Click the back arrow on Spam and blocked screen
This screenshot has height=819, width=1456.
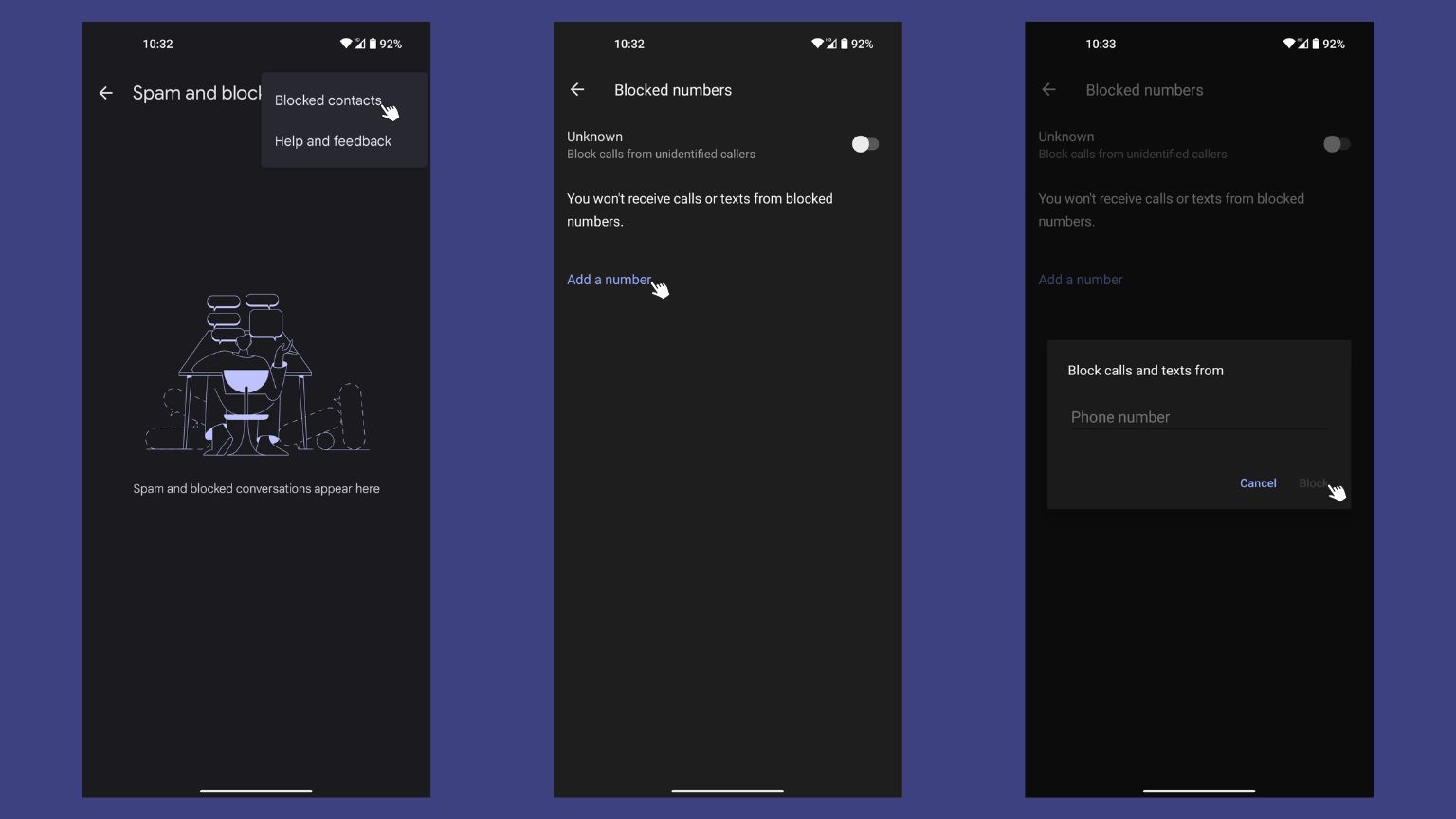(105, 92)
